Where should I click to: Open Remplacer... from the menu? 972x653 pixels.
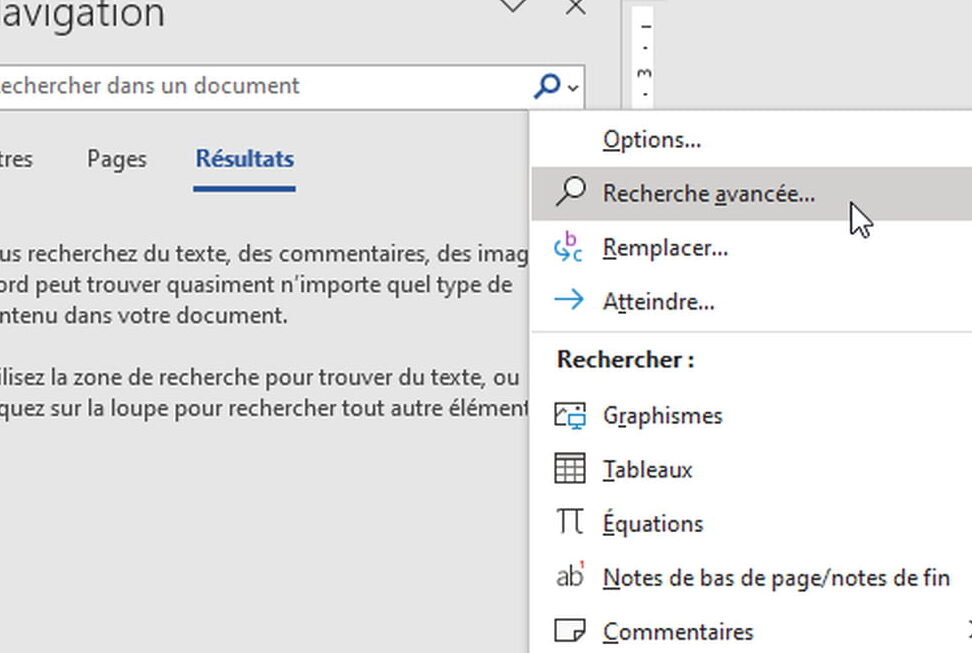[x=751, y=247]
